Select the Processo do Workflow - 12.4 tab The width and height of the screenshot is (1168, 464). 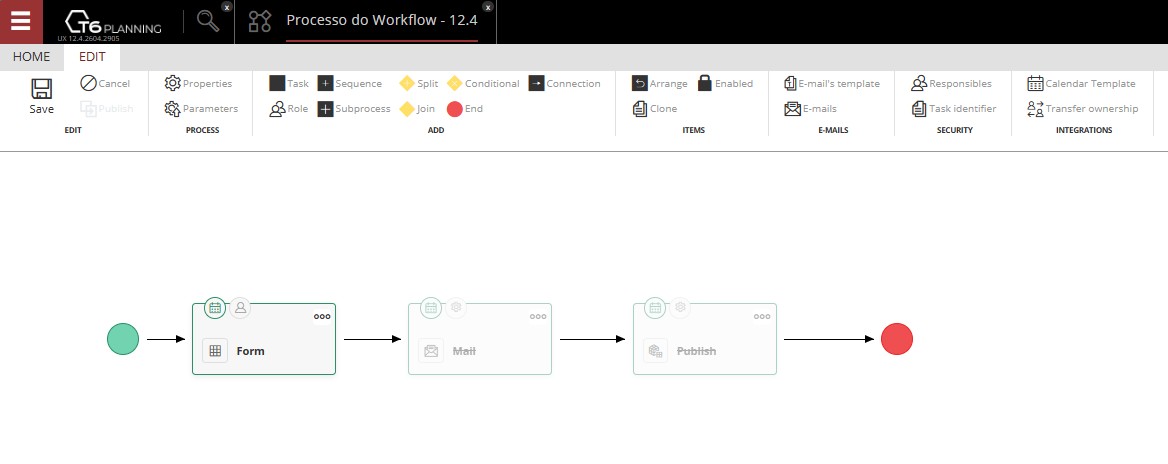point(381,20)
